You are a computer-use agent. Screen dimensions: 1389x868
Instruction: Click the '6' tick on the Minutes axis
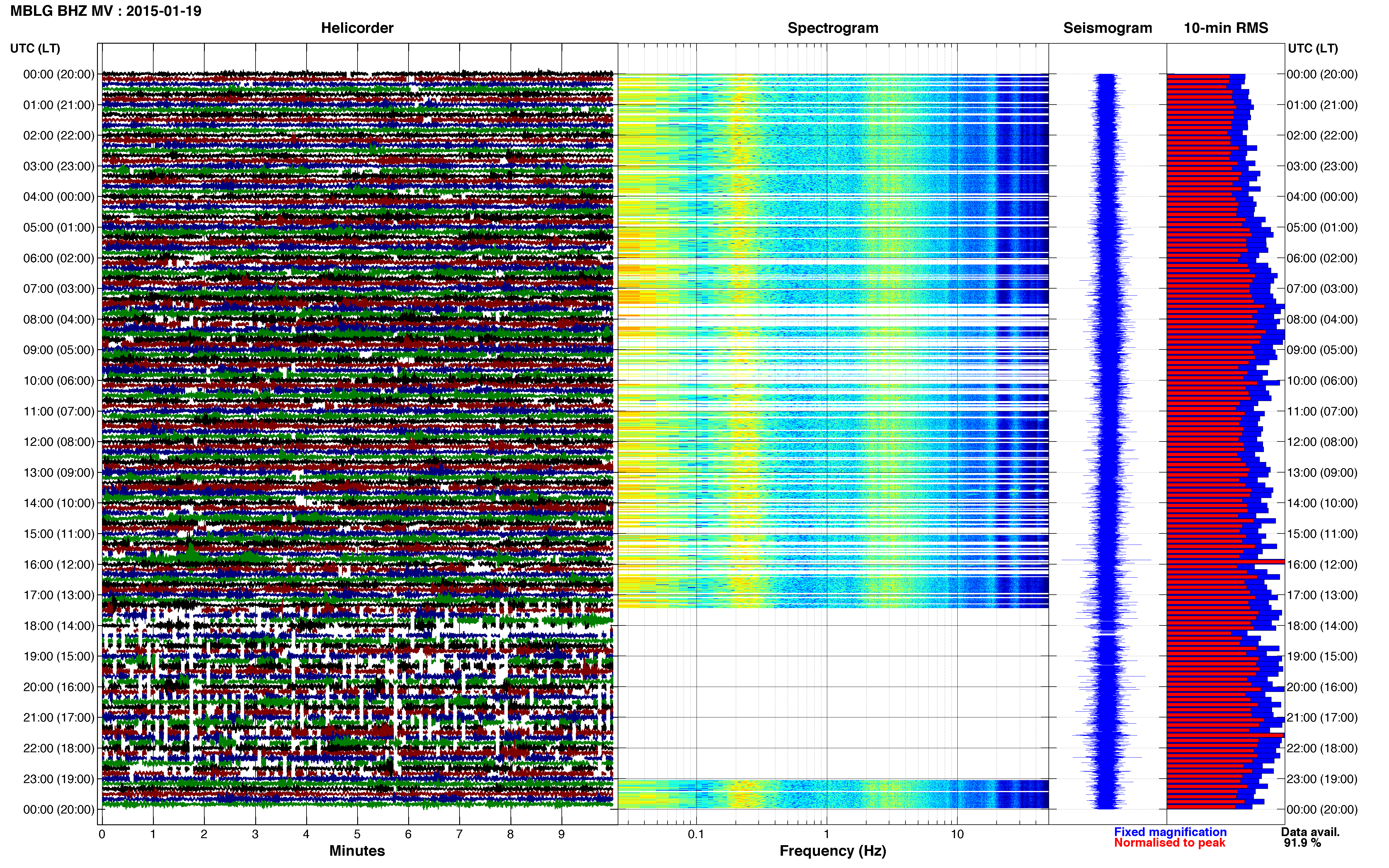pyautogui.click(x=408, y=834)
